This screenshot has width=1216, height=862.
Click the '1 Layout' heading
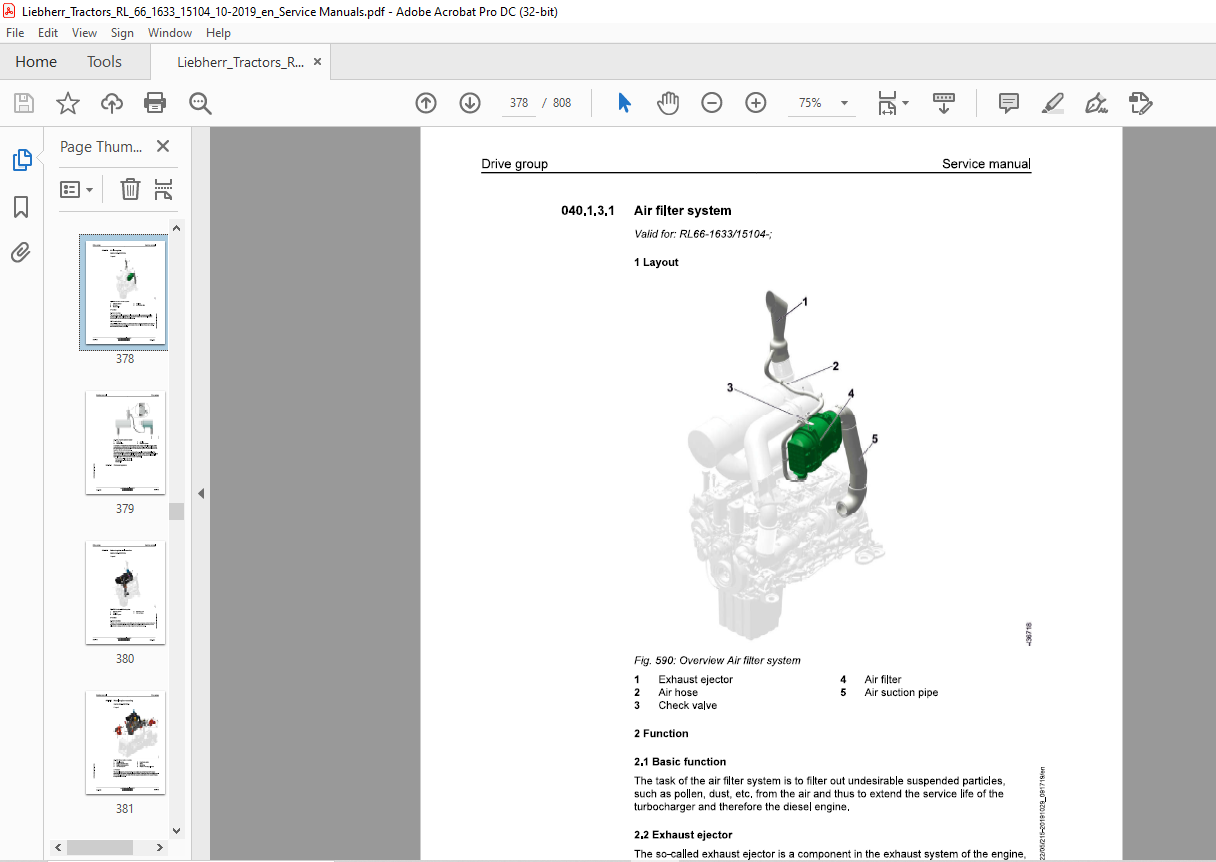656,262
